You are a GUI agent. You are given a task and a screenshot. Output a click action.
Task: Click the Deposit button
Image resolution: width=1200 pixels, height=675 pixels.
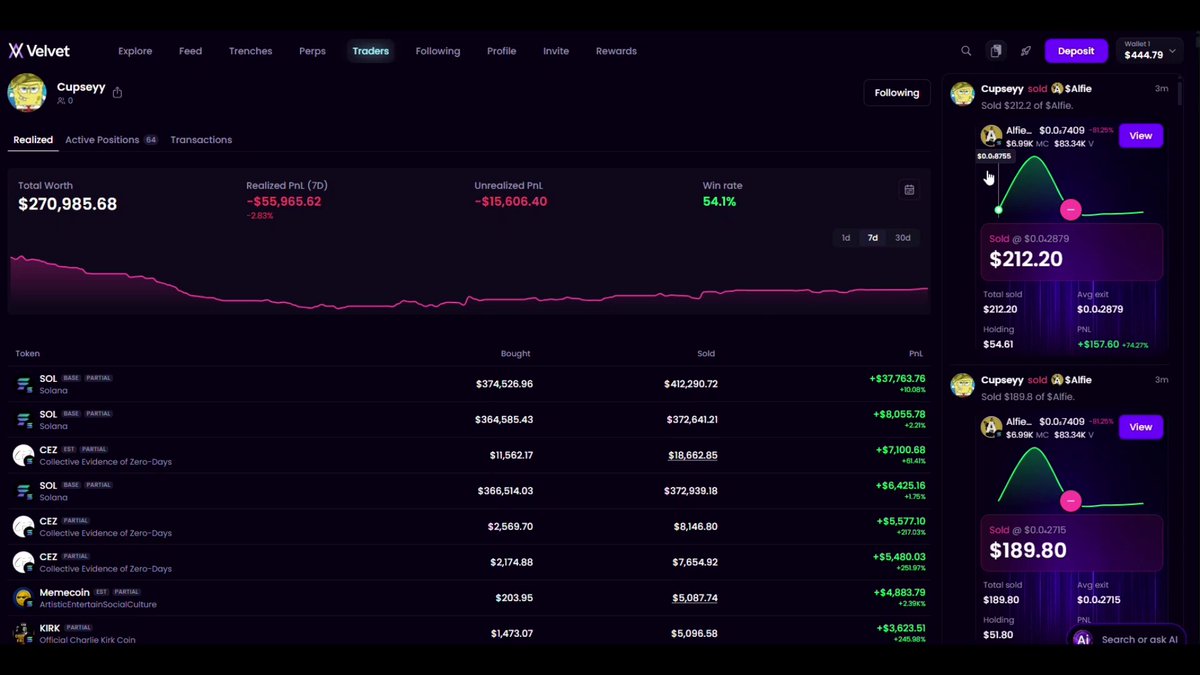tap(1076, 51)
